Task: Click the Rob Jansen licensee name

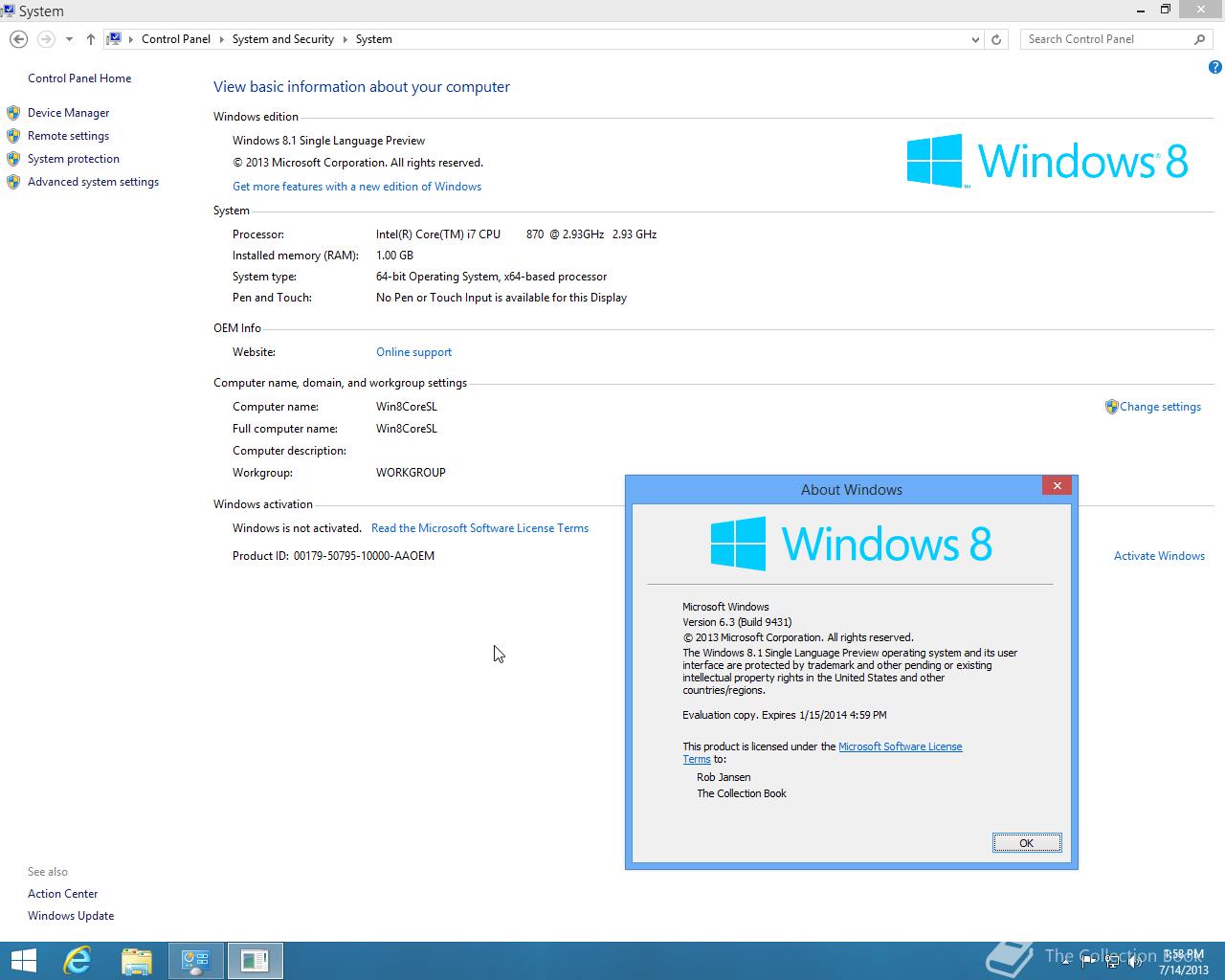Action: pos(724,777)
